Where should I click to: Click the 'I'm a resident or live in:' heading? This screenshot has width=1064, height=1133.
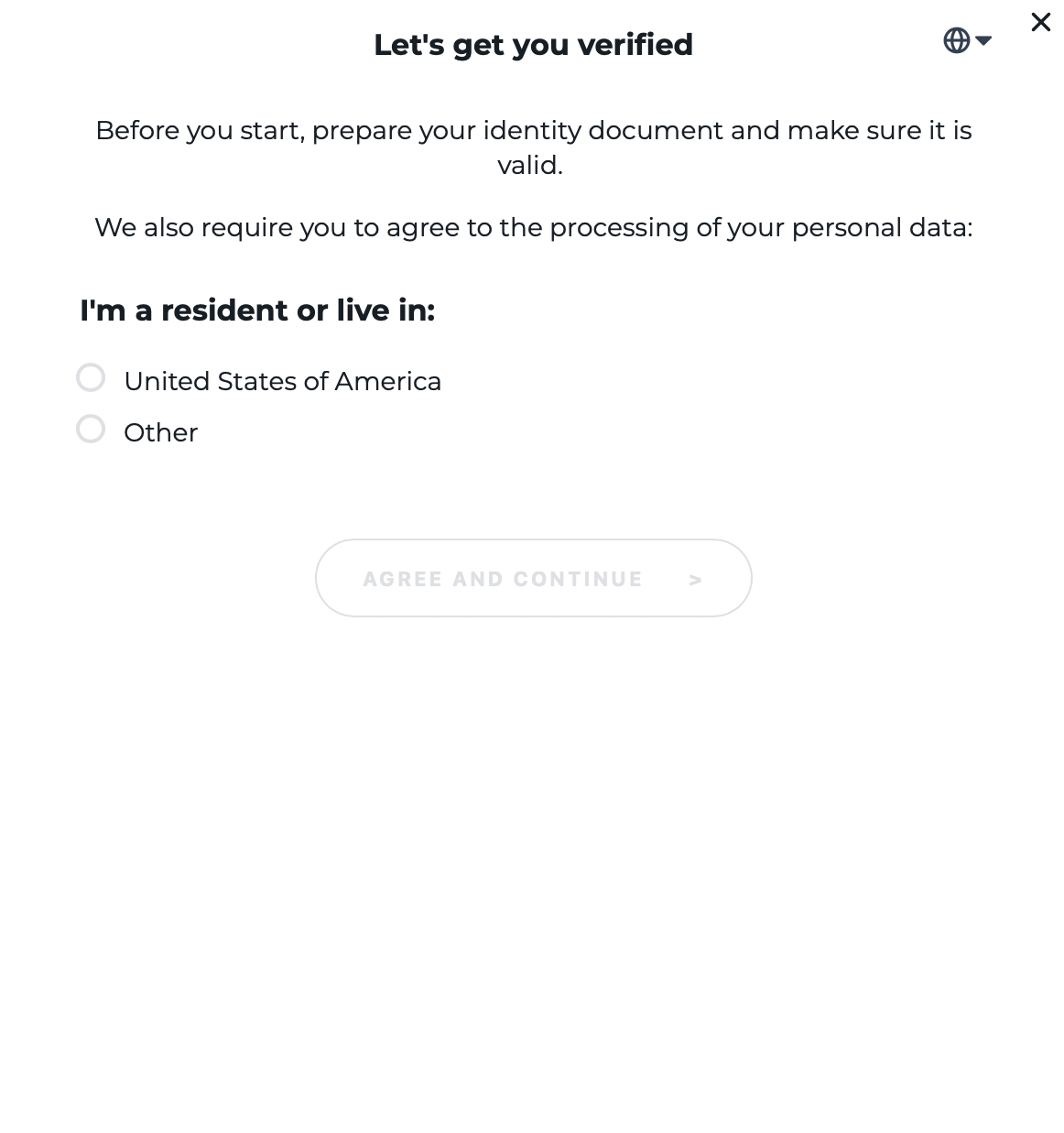coord(257,310)
